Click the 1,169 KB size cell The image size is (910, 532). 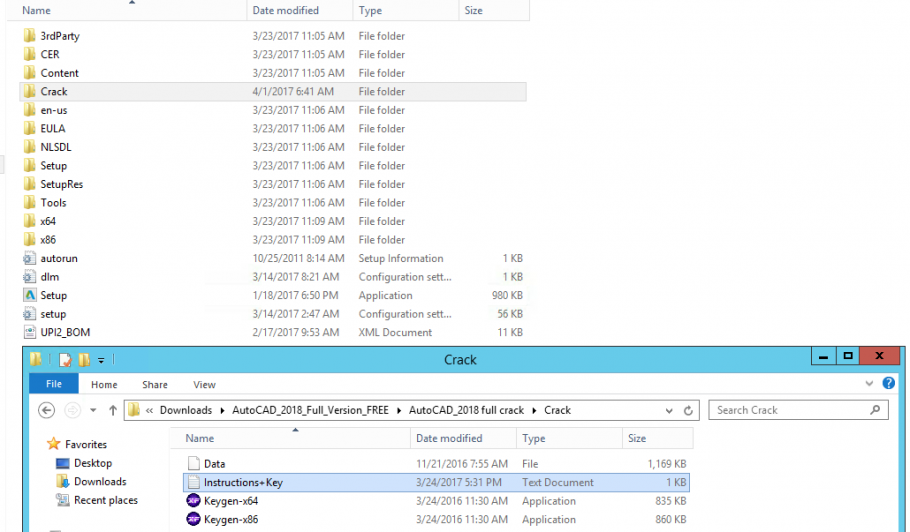pos(667,464)
